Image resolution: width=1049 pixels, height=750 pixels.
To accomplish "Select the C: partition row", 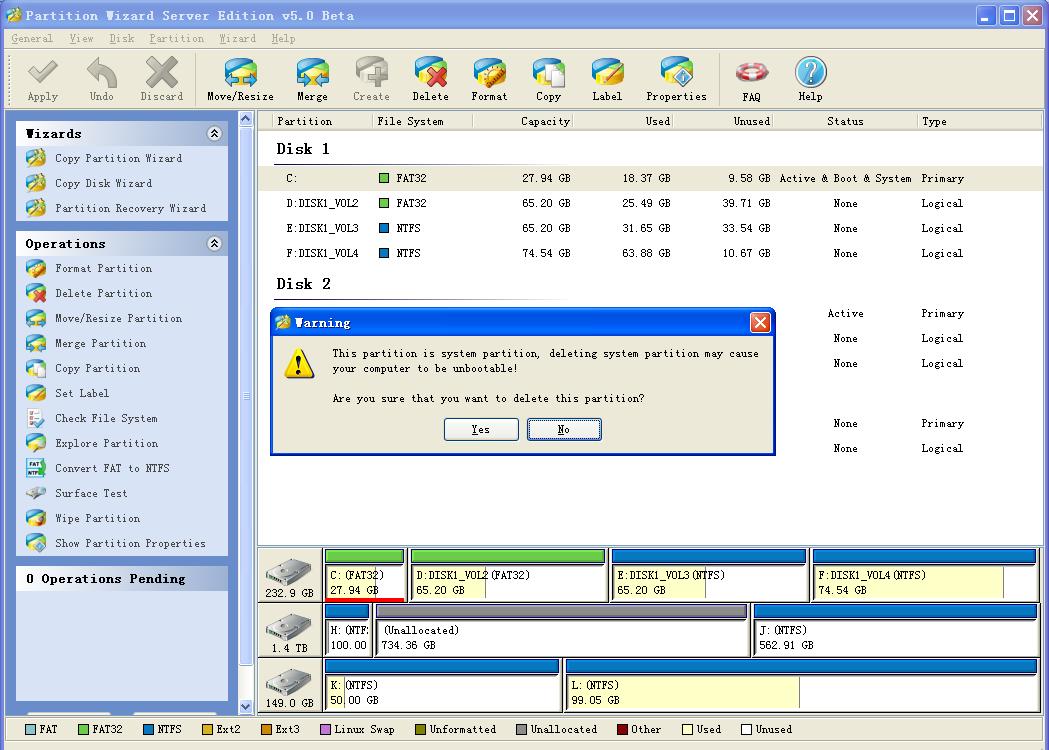I will 649,179.
